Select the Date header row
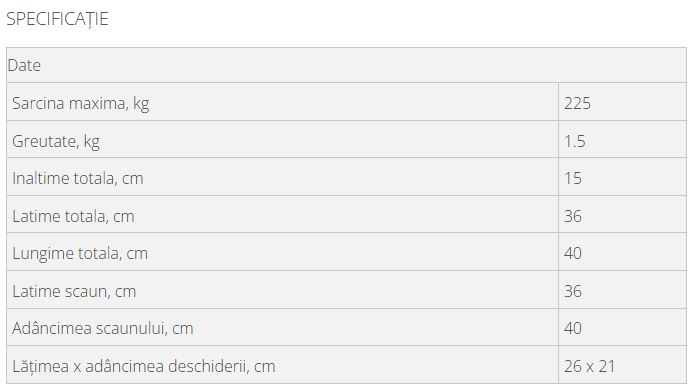The width and height of the screenshot is (692, 389). [x=346, y=65]
